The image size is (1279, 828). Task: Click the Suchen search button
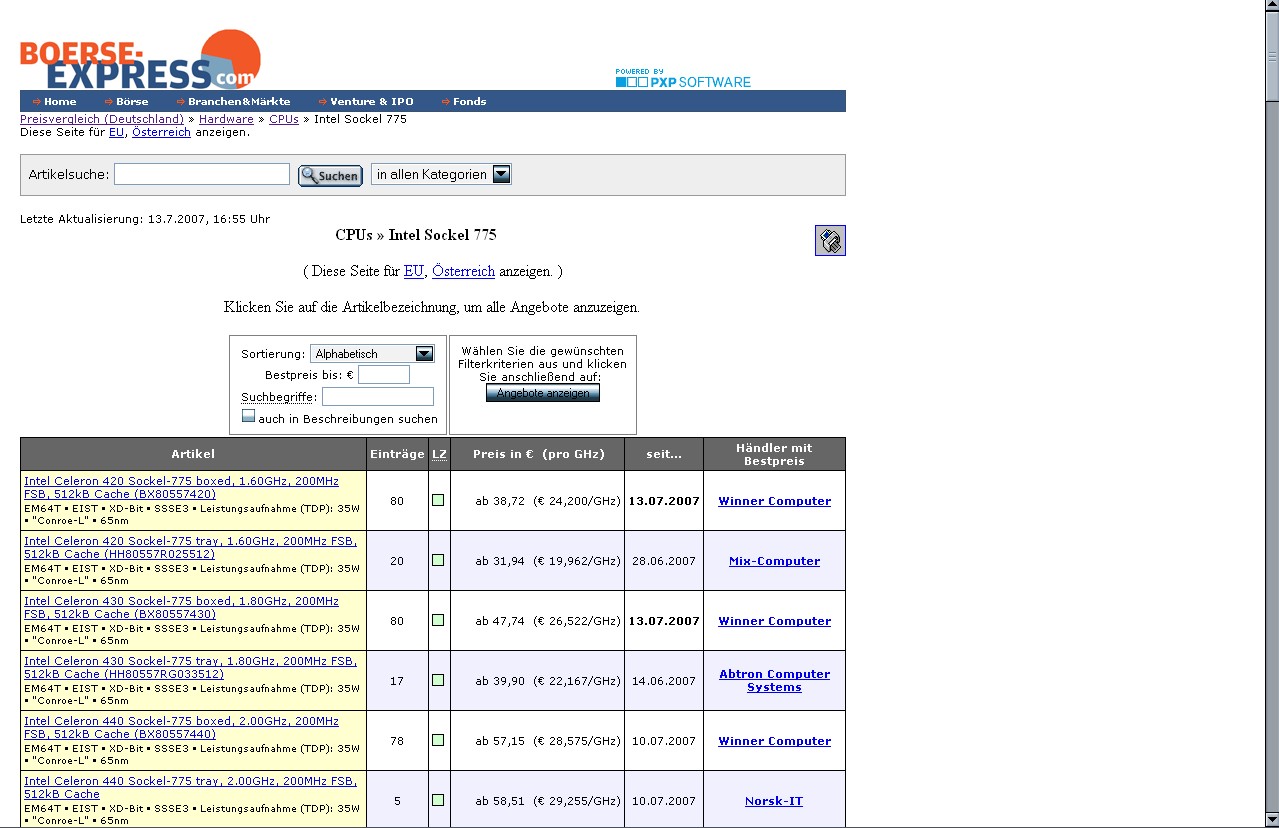(x=330, y=175)
